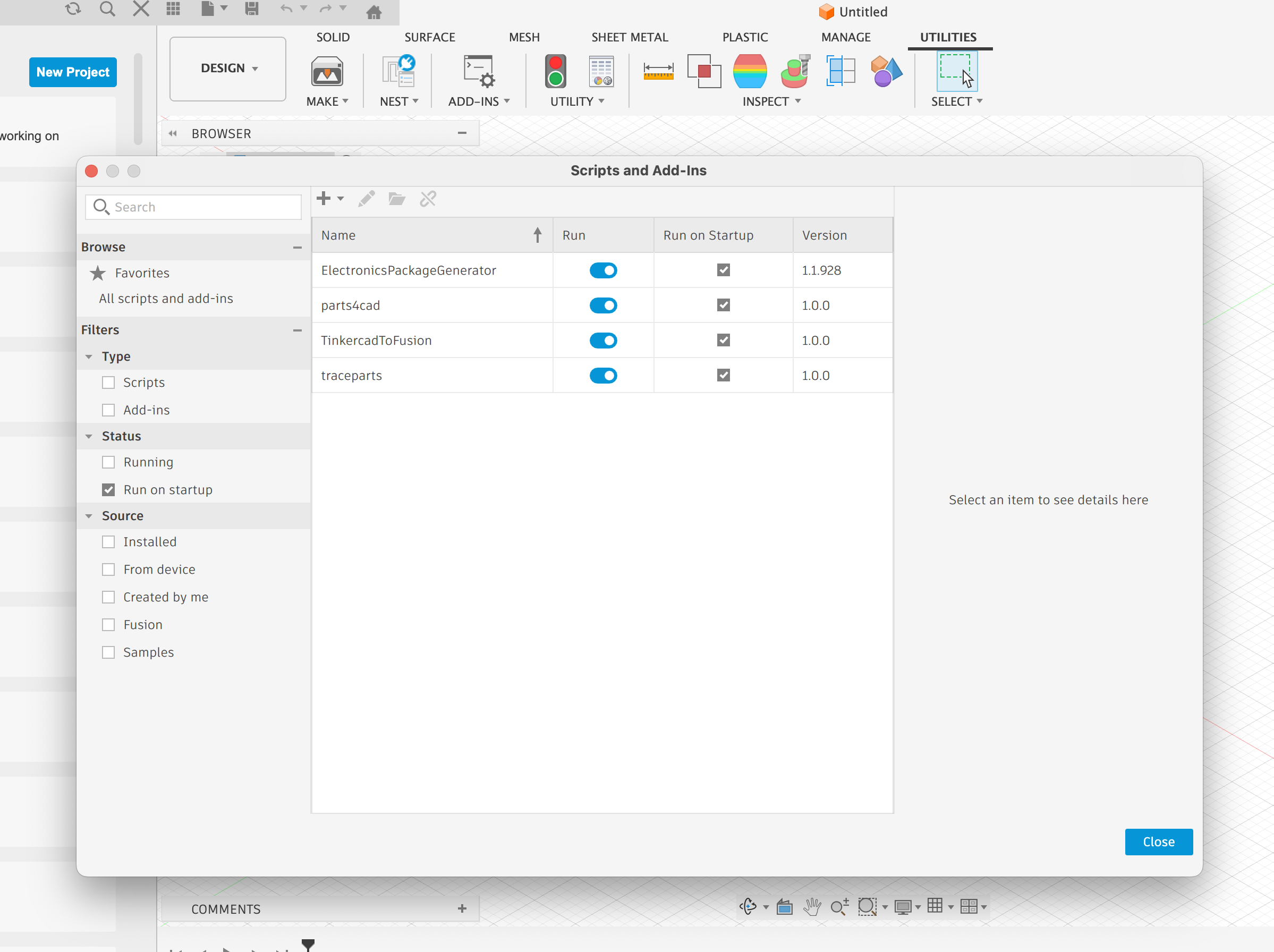Click the Search input field
The image size is (1274, 952).
point(193,207)
